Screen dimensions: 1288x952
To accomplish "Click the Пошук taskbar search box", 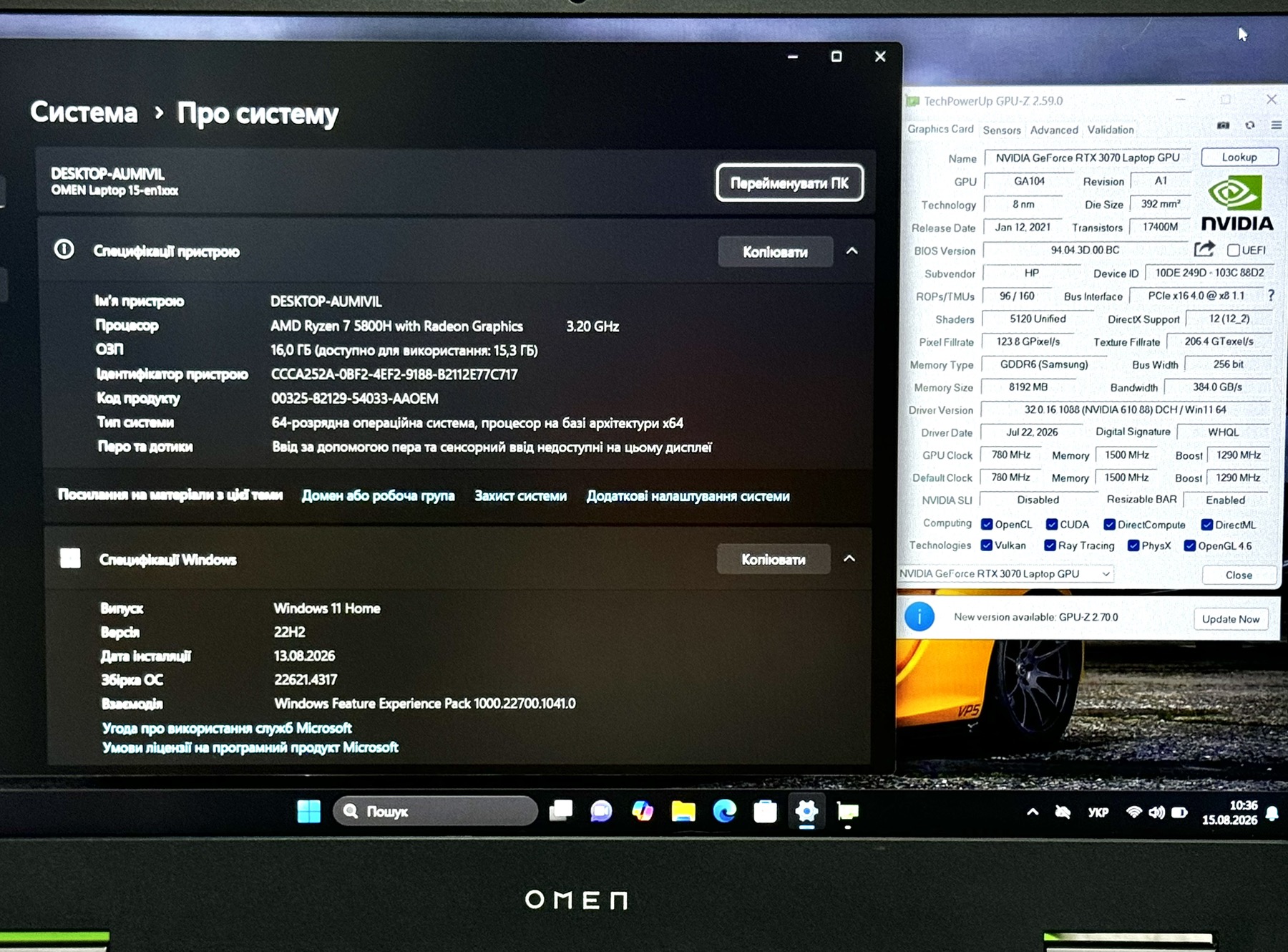I will (435, 811).
